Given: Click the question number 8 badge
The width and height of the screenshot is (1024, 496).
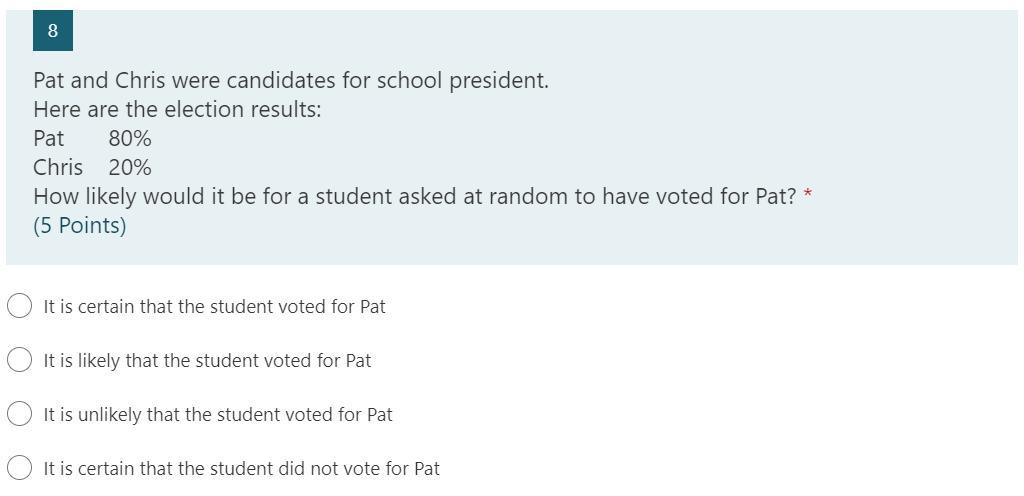Looking at the screenshot, I should 53,31.
